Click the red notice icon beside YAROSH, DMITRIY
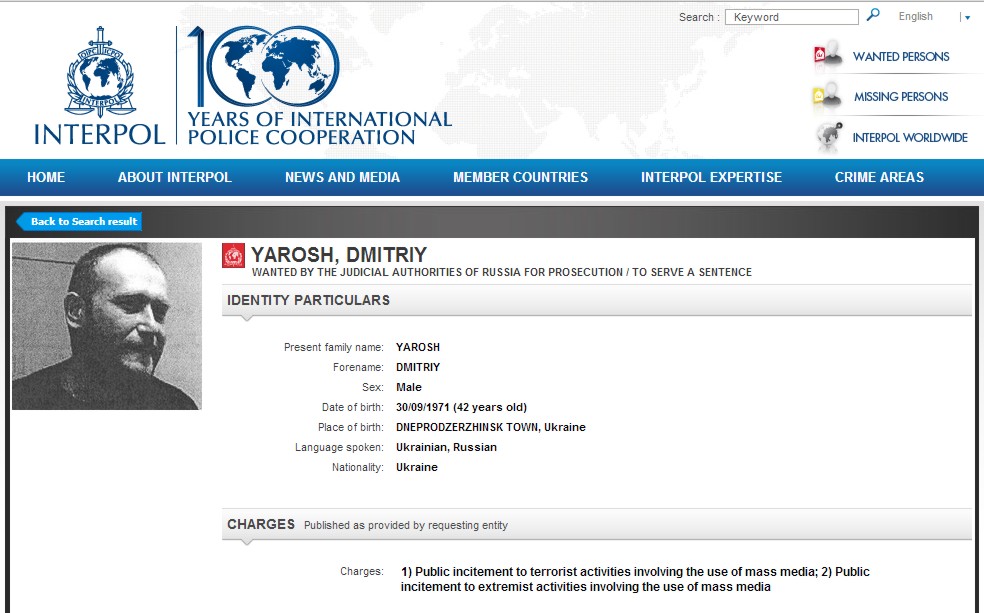 pos(233,256)
